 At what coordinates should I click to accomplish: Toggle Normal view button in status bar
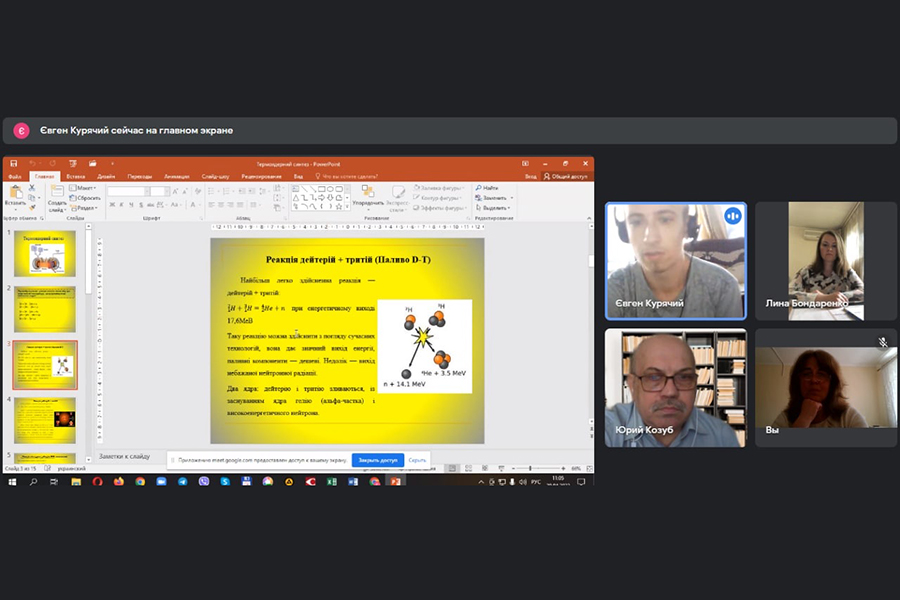452,469
